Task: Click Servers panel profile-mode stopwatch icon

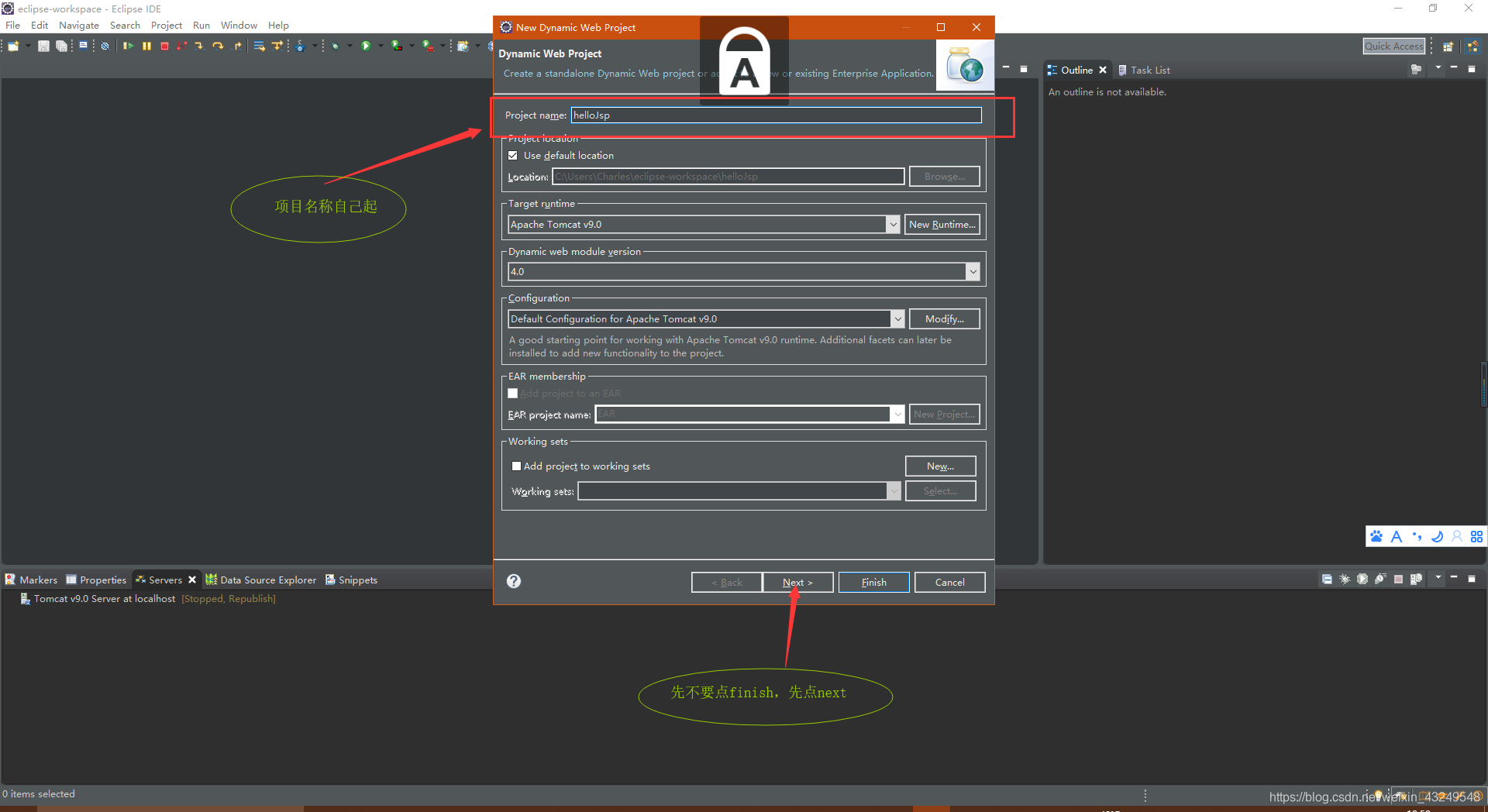Action: click(x=1380, y=579)
